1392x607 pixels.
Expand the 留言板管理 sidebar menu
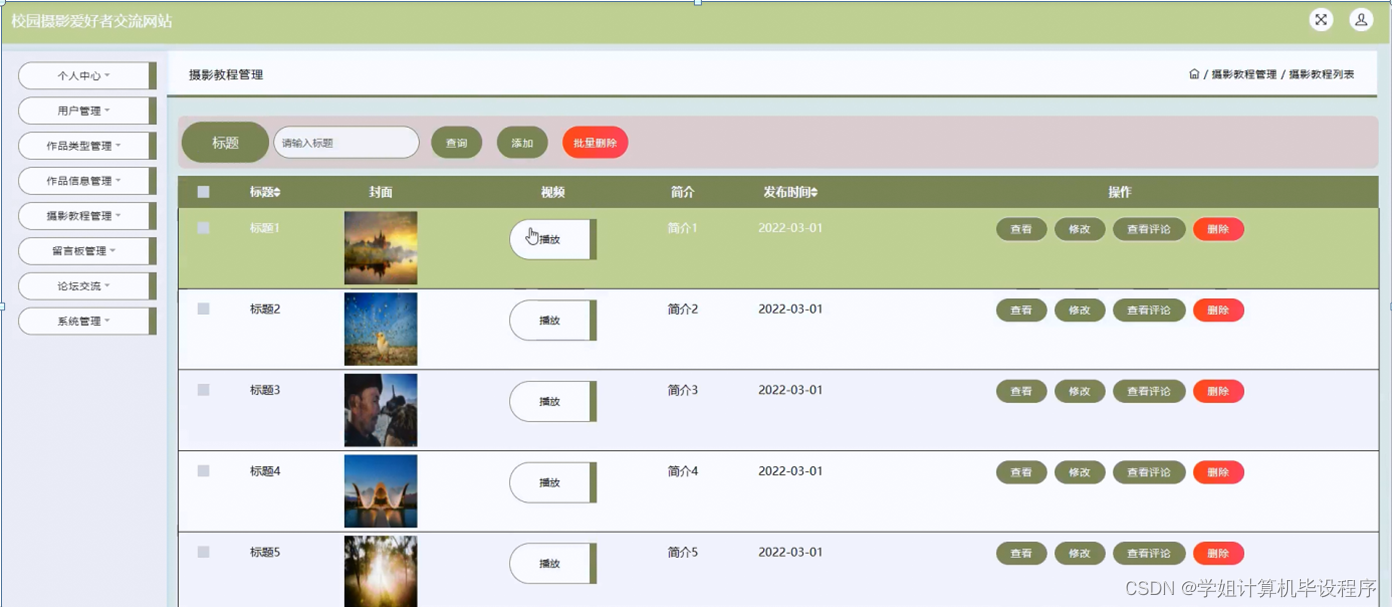(x=87, y=251)
